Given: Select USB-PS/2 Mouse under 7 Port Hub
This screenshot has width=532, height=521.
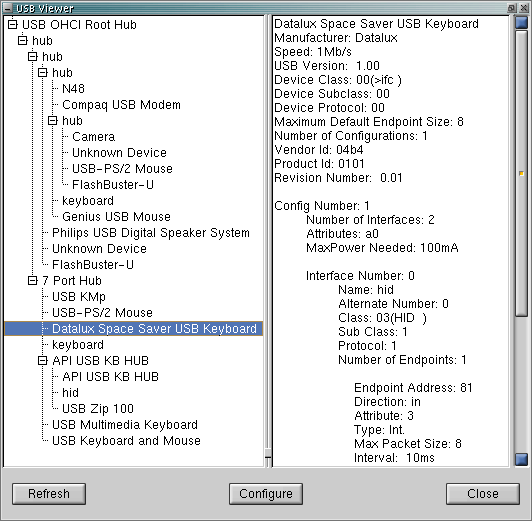Looking at the screenshot, I should coord(102,313).
